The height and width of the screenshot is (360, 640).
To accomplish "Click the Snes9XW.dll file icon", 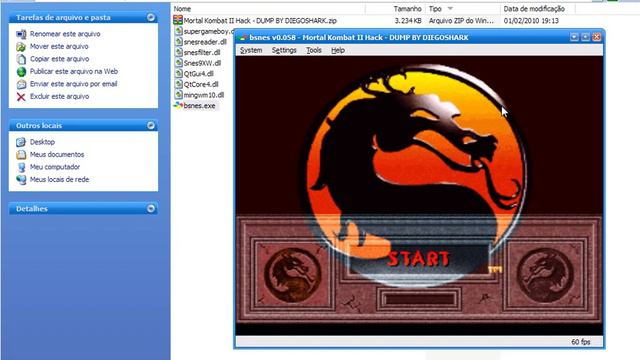I will (178, 63).
